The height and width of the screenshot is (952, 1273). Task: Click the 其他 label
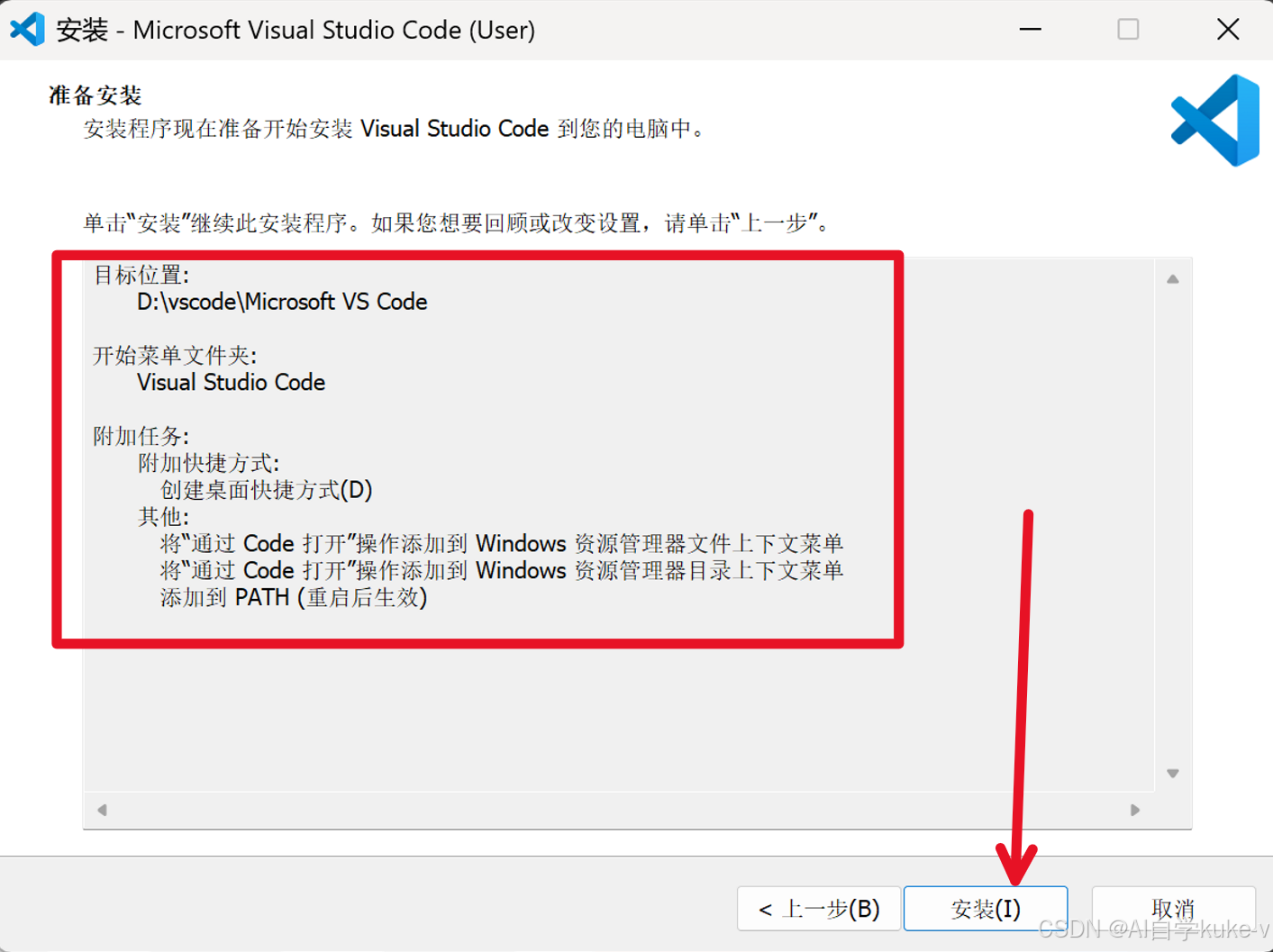click(163, 517)
